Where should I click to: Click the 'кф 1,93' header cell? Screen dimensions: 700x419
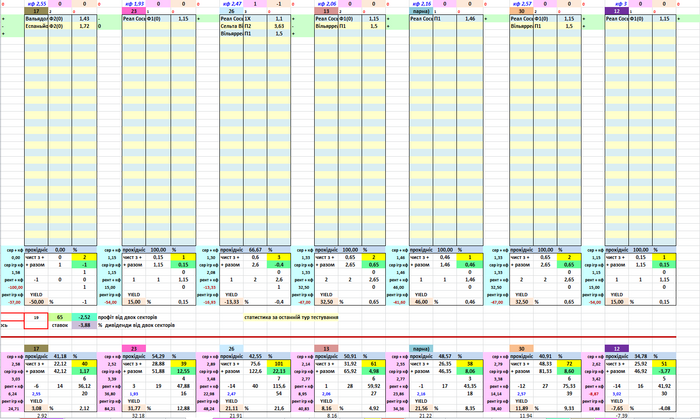133,4
